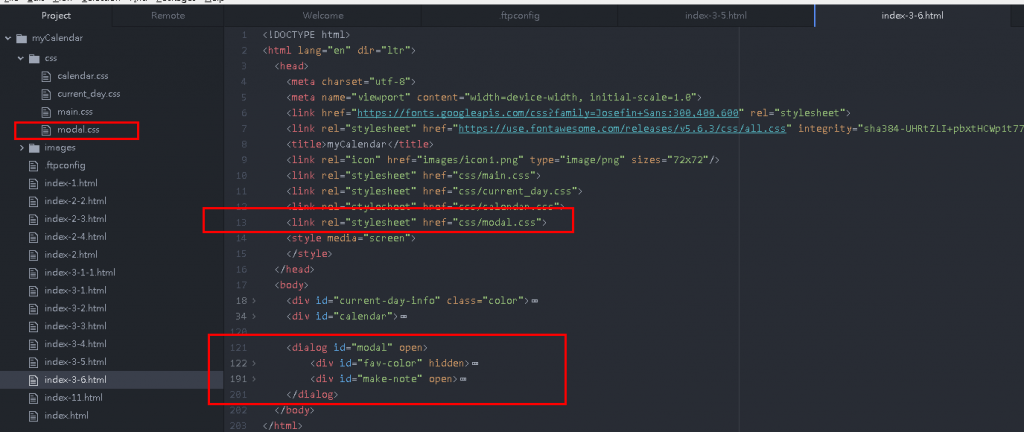The width and height of the screenshot is (1024, 432).
Task: Click "css/main.css" href on line 10
Action: [496, 176]
